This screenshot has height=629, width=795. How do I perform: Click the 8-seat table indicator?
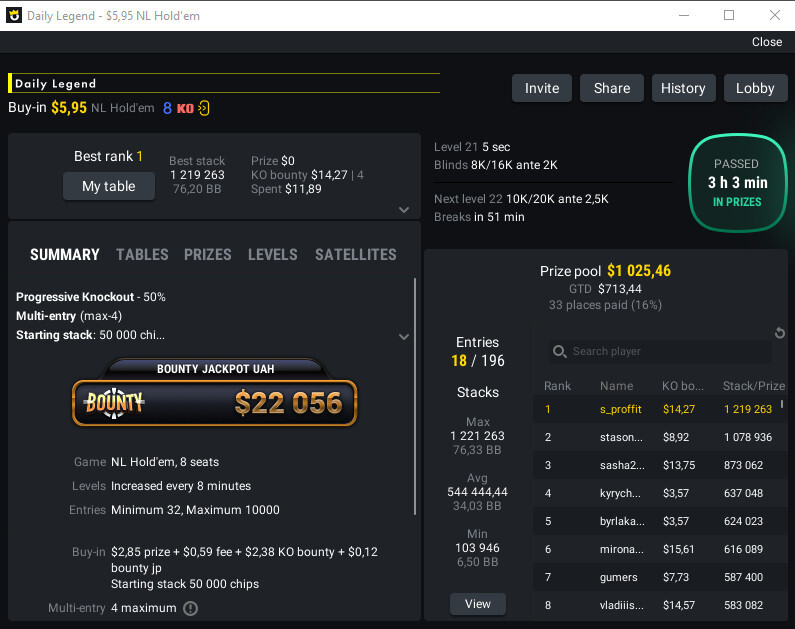[x=167, y=108]
